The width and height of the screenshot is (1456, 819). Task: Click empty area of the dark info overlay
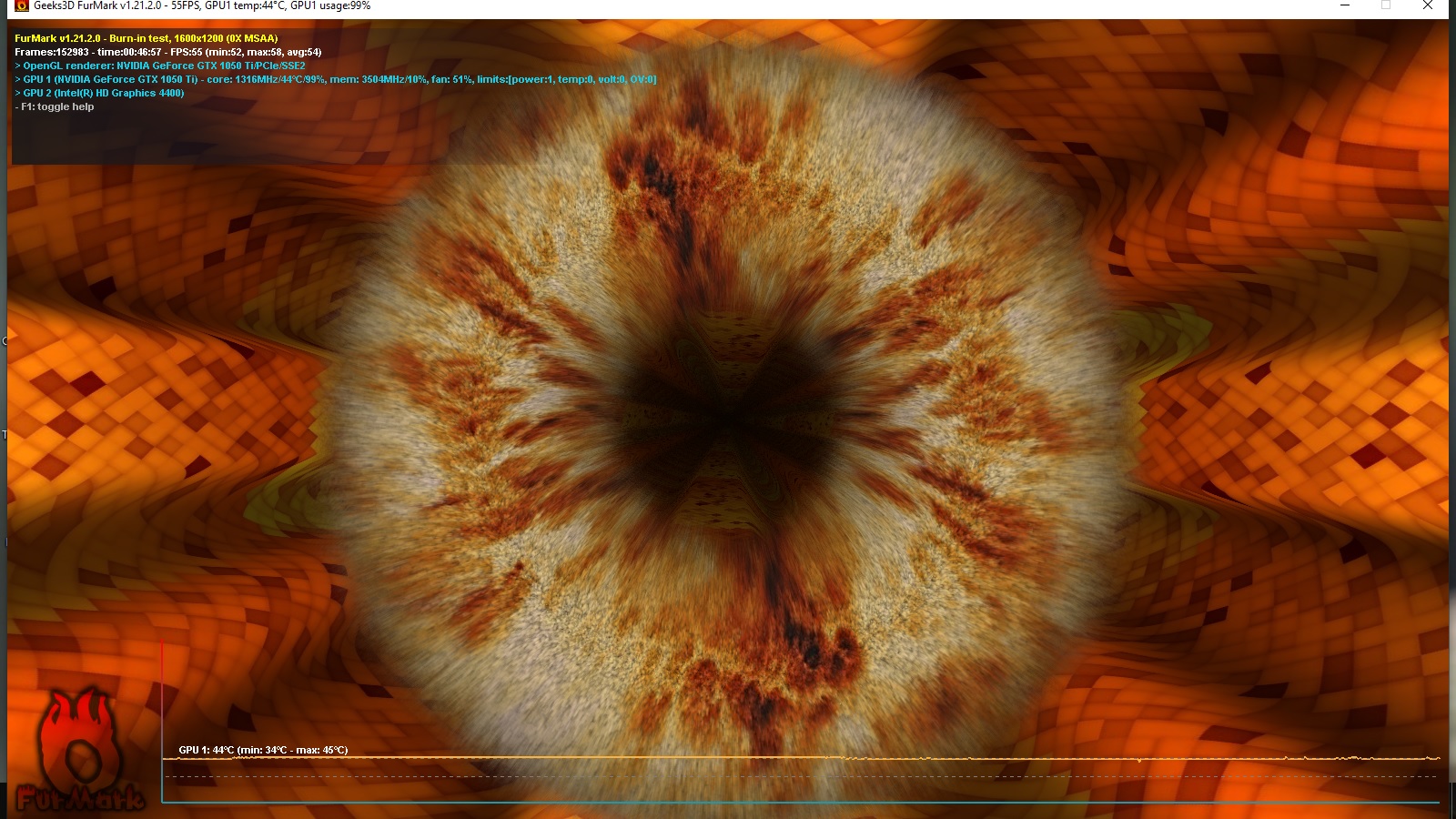(273, 136)
